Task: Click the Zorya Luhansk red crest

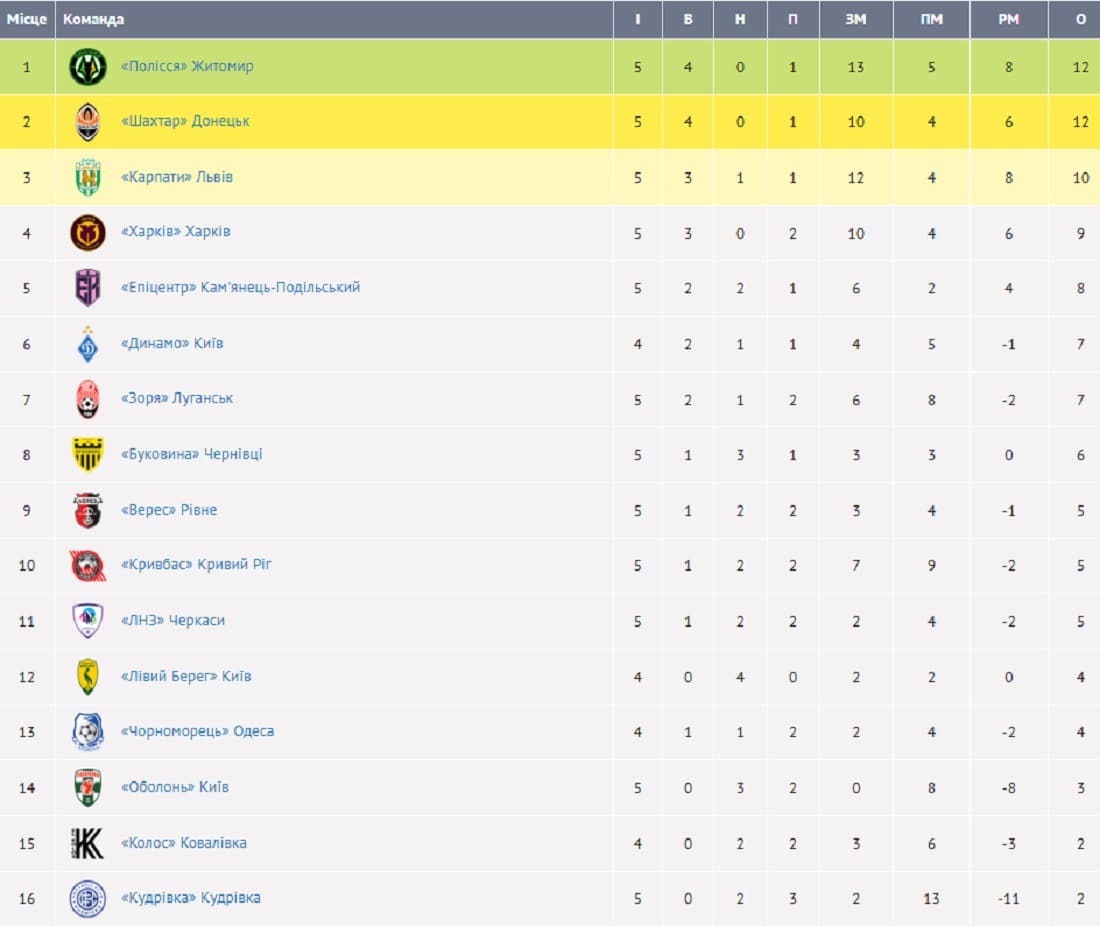Action: pos(88,399)
